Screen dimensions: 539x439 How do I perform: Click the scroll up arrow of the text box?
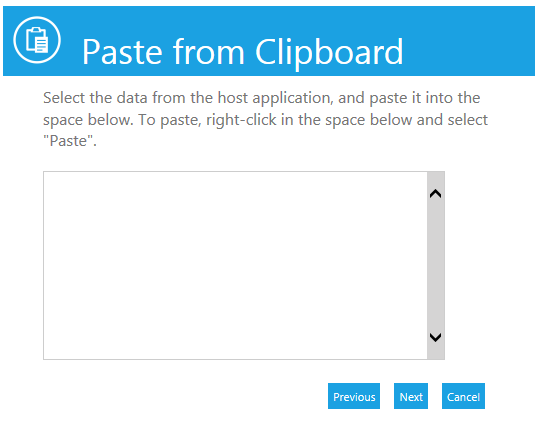pos(436,194)
